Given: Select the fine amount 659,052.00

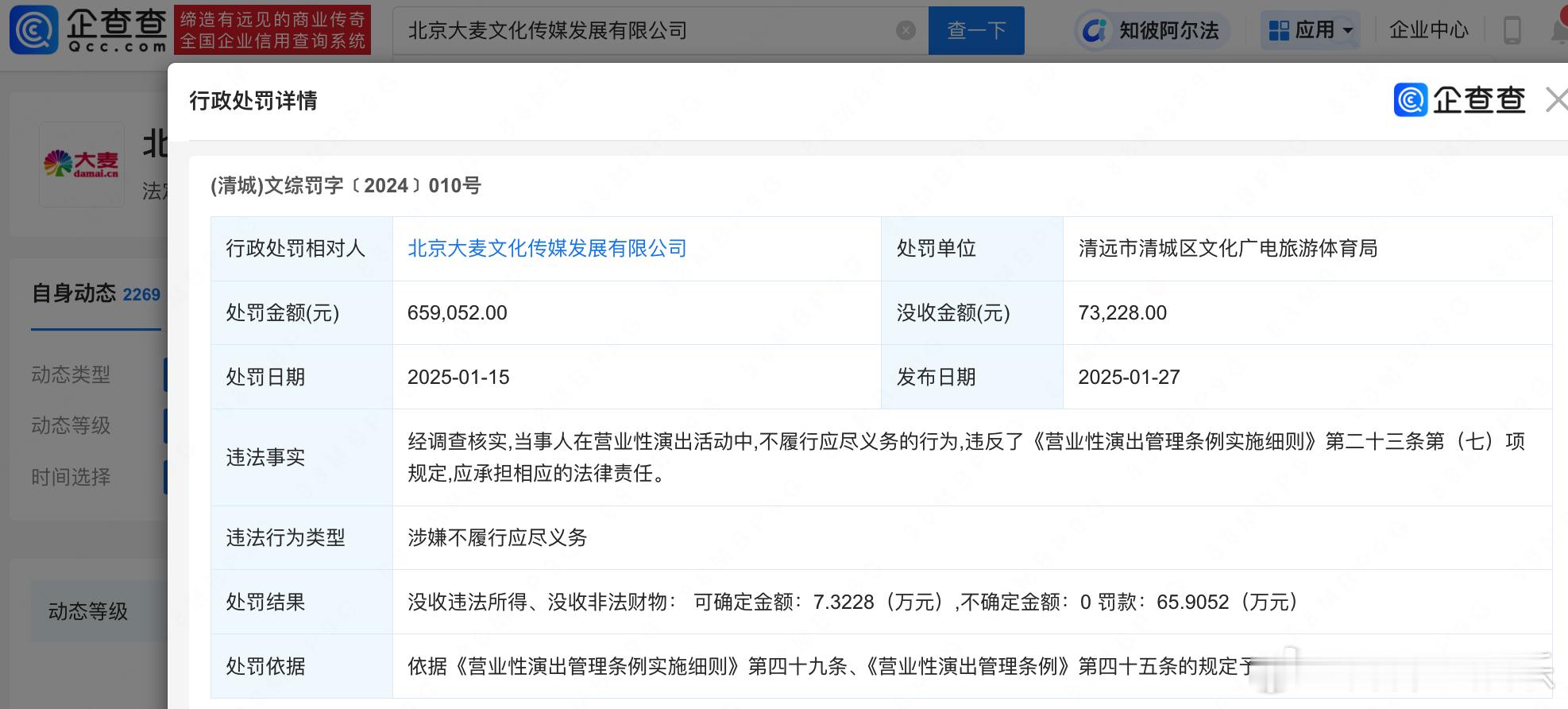Looking at the screenshot, I should 458,312.
